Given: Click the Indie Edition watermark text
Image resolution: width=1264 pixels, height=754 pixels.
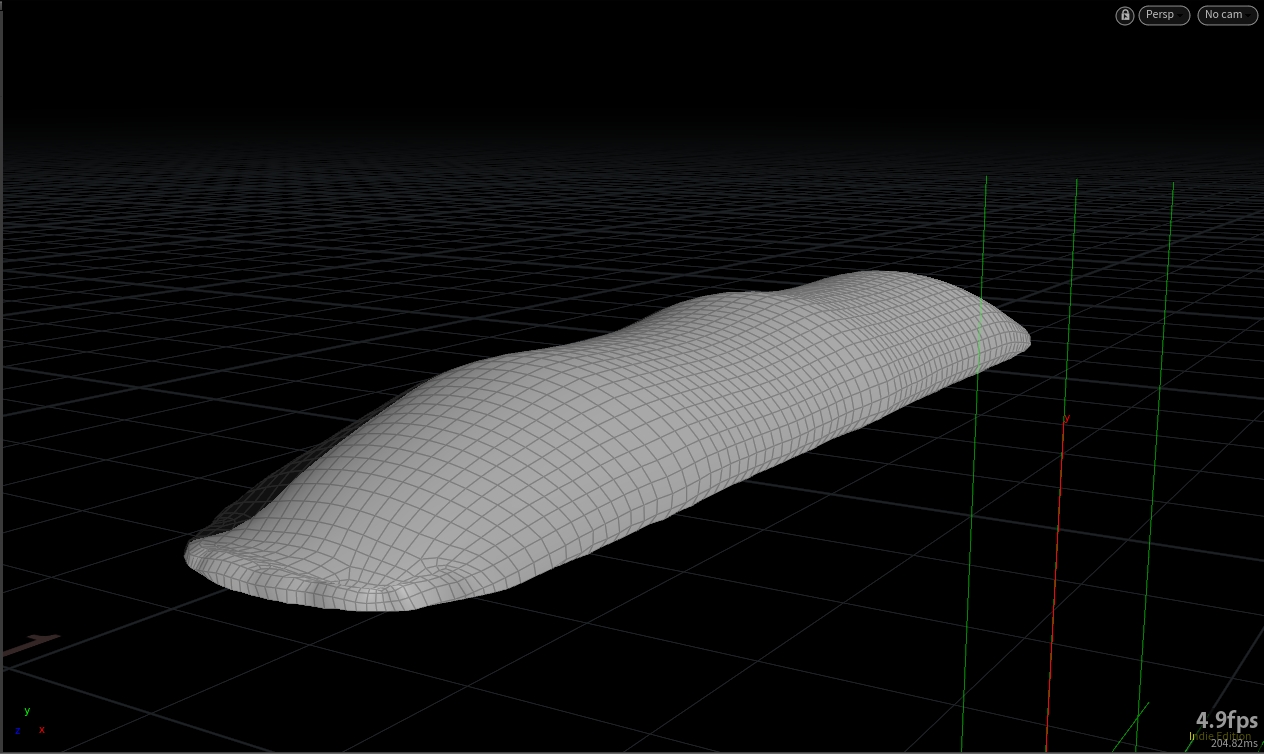Looking at the screenshot, I should pos(1220,736).
